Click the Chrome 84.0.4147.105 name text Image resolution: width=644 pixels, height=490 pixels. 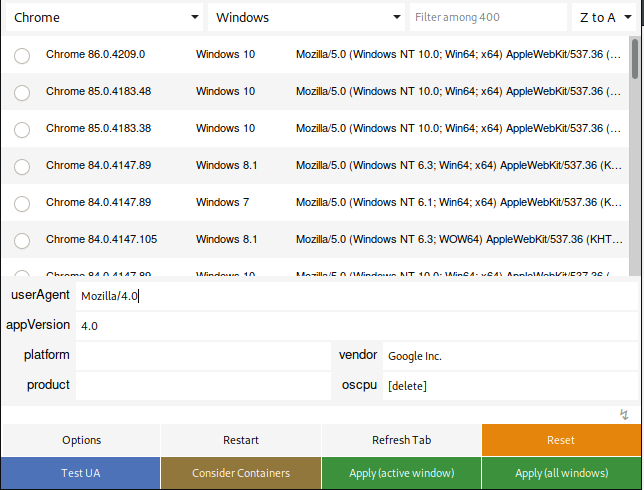click(101, 239)
